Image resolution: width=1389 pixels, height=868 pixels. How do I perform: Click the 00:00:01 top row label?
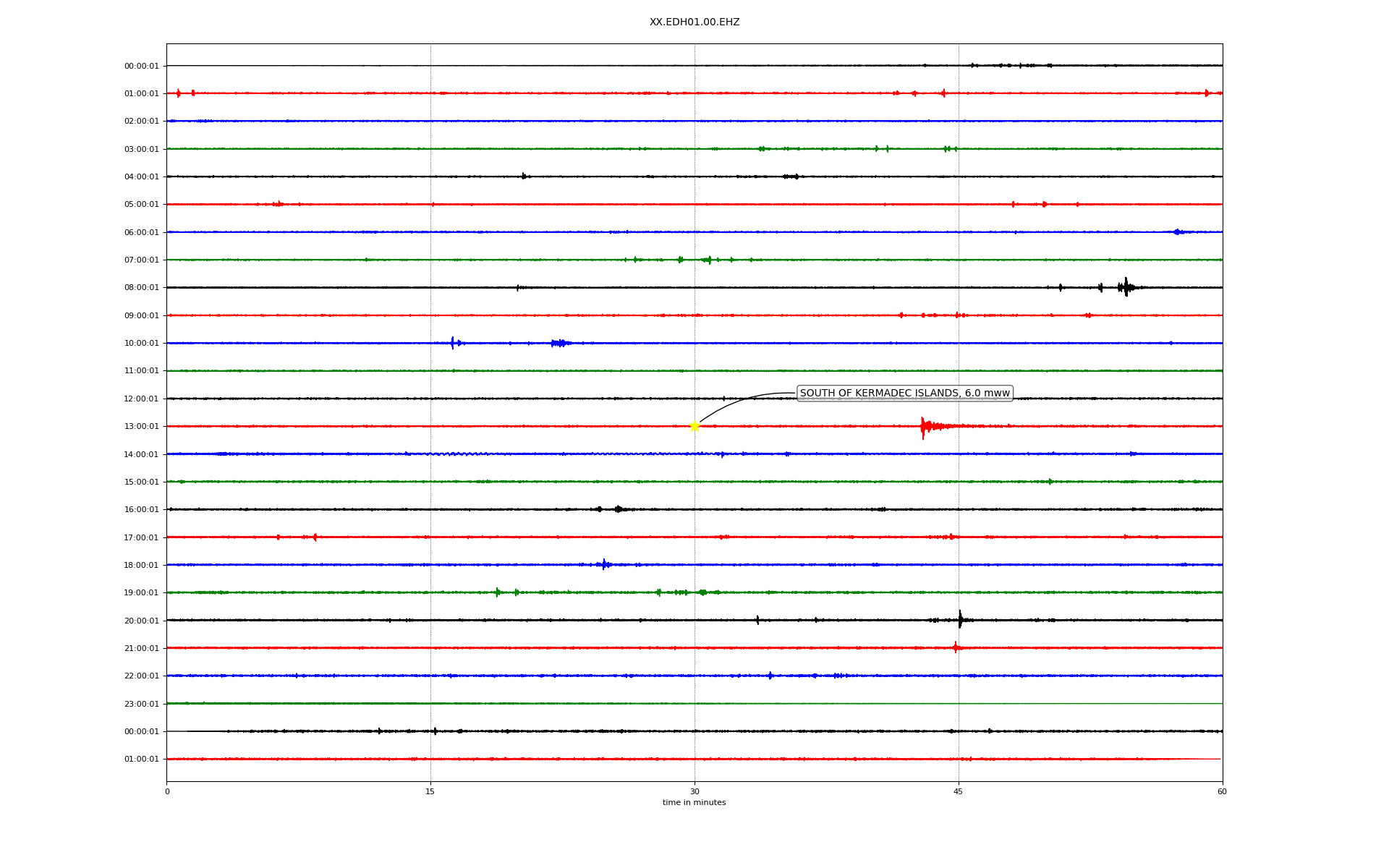pos(141,67)
